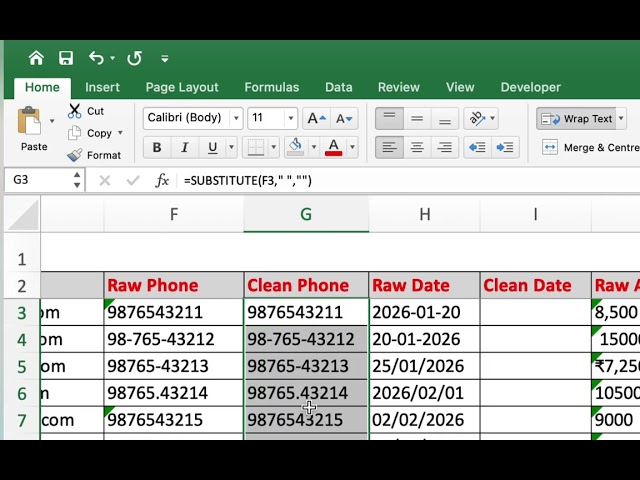Toggle Bold formatting
Viewport: 640px width, 480px height.
pyautogui.click(x=157, y=147)
